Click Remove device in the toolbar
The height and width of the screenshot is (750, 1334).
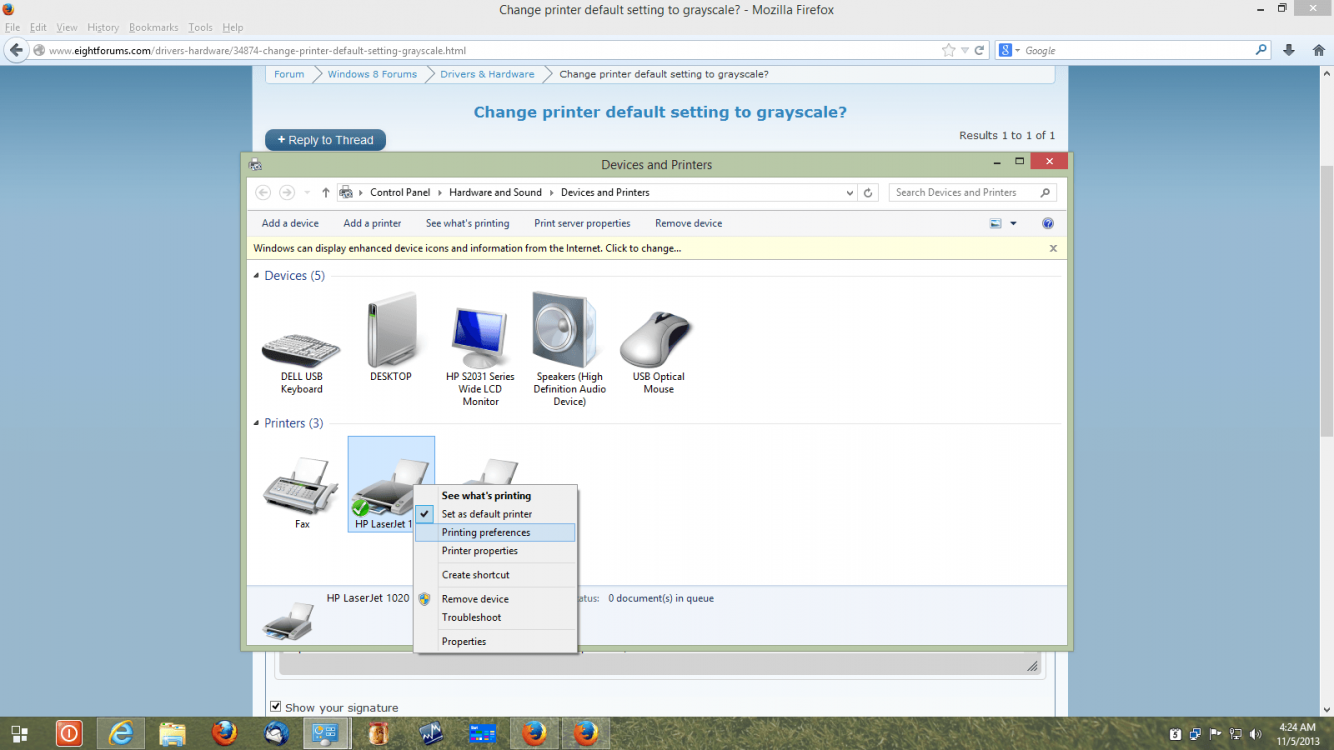[688, 224]
